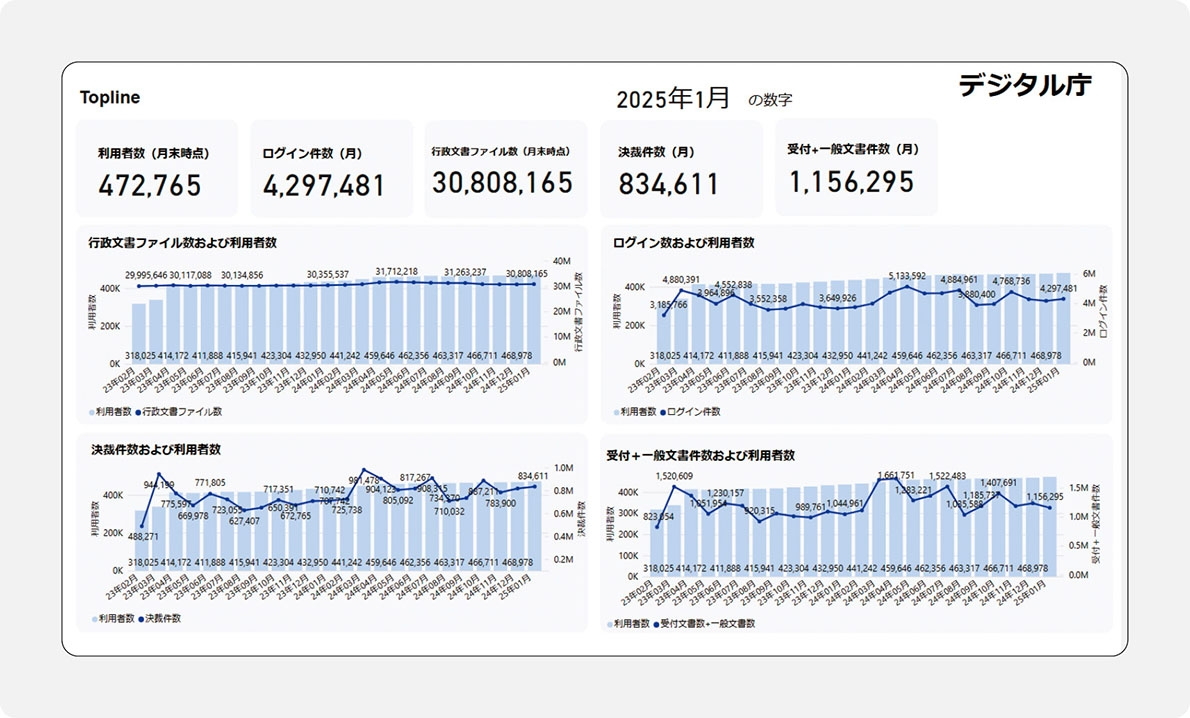Click the デジタル庁 logo
1190x718 pixels.
click(1025, 86)
